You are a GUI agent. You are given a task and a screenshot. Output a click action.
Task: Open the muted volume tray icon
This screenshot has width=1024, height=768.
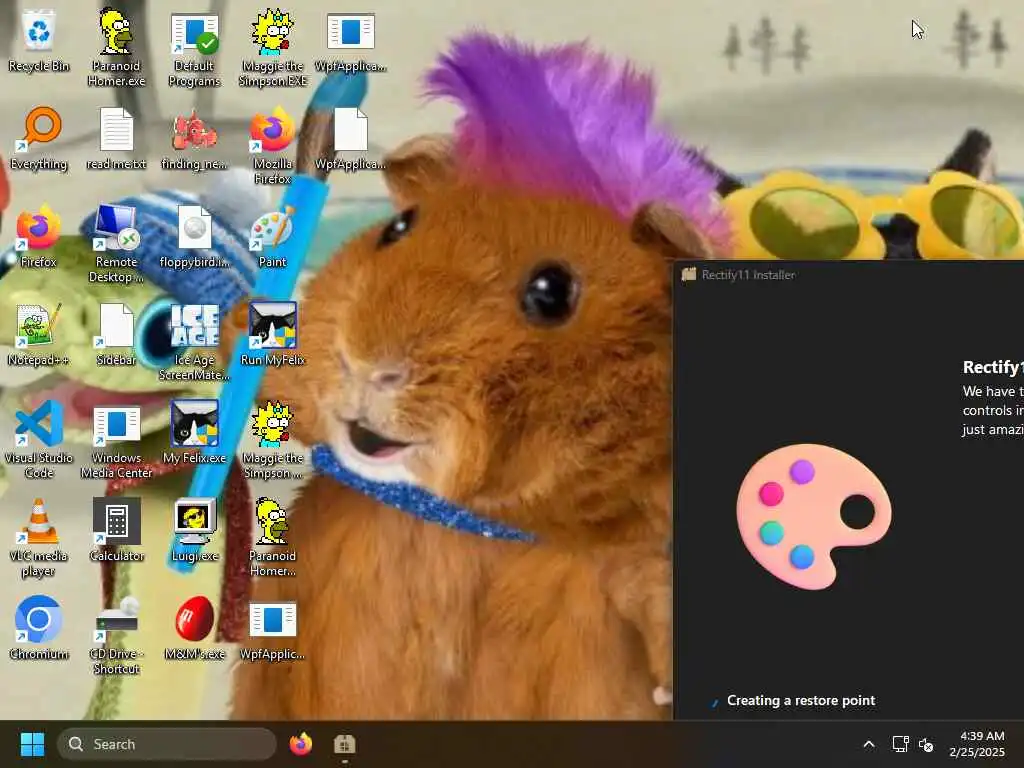926,744
